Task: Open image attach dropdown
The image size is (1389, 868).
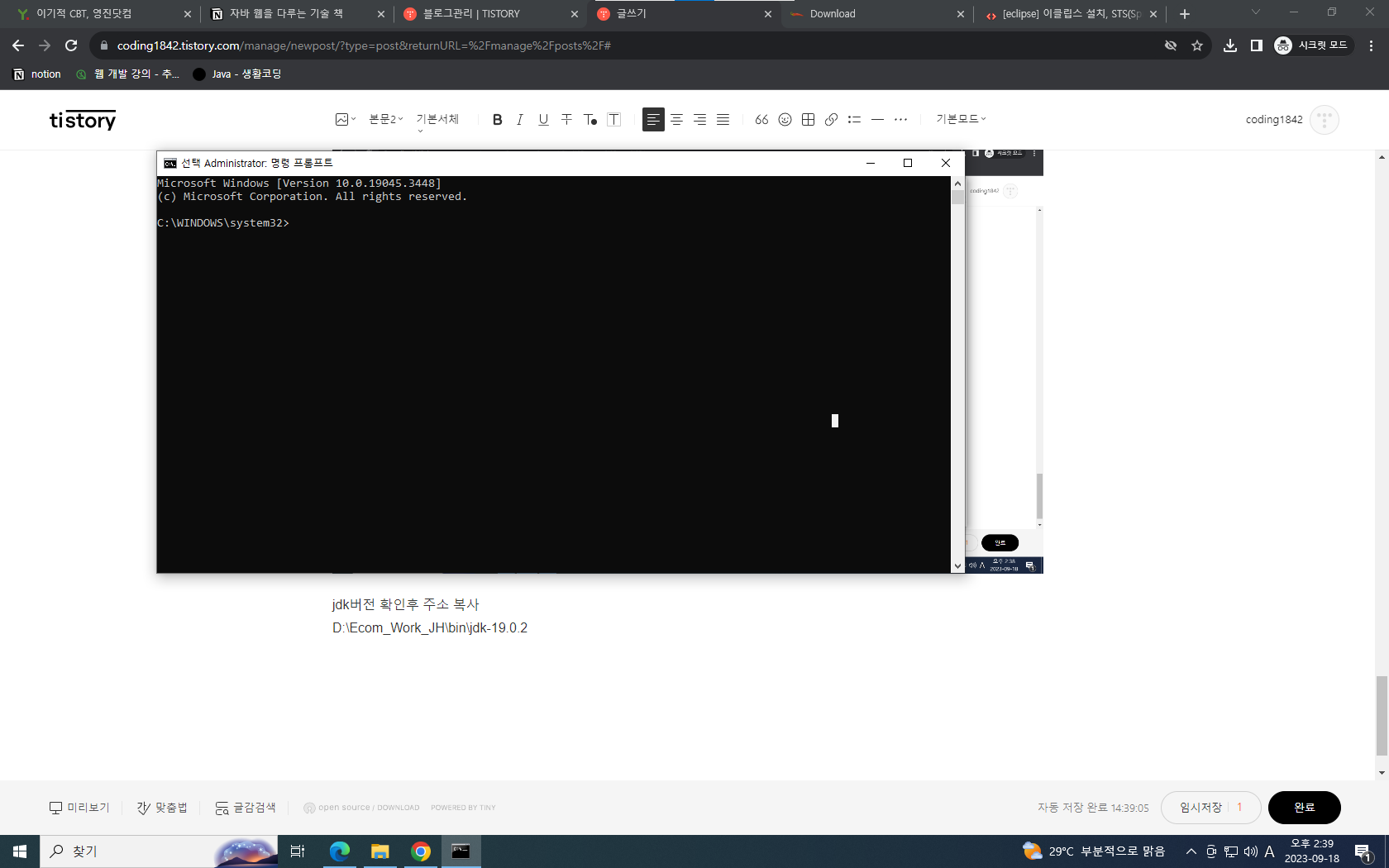Action: click(346, 120)
